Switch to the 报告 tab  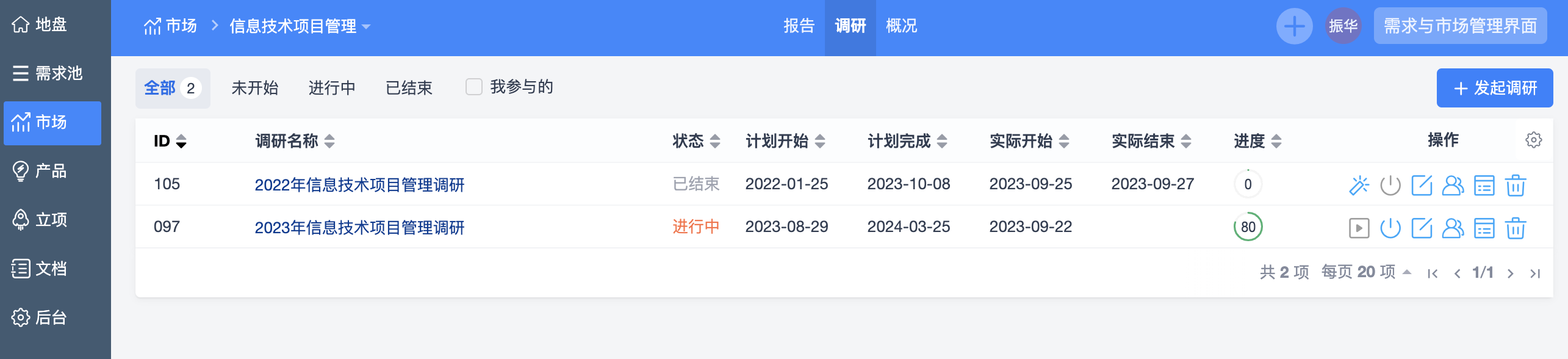click(x=799, y=26)
